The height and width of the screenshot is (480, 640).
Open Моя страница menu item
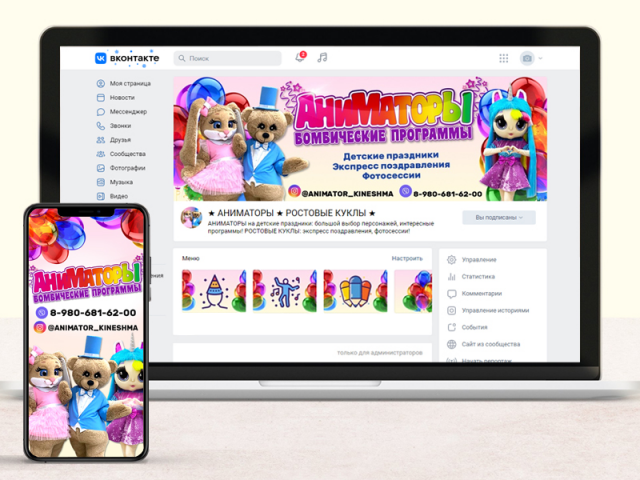pyautogui.click(x=130, y=83)
